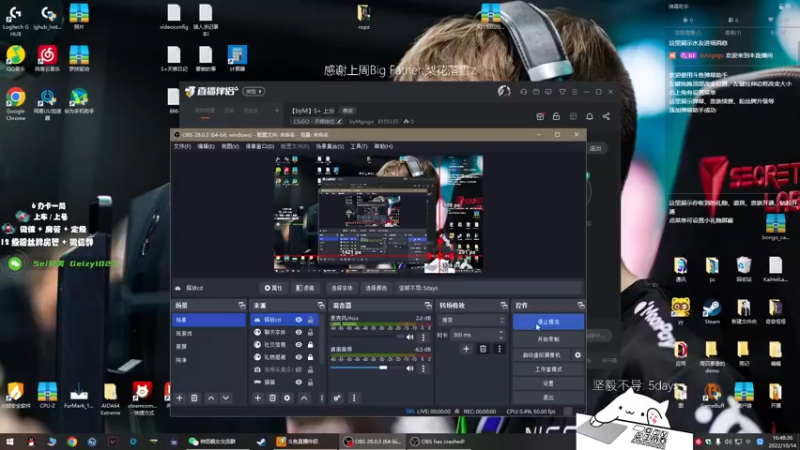Image resolution: width=800 pixels, height=450 pixels.
Task: Click the bell notification icon in 直播伴侣
Action: pyautogui.click(x=589, y=116)
